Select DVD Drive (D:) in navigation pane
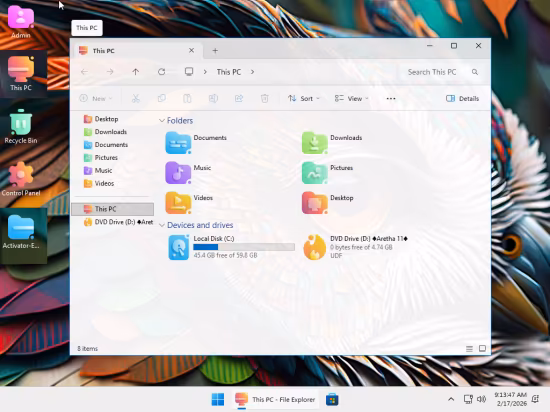This screenshot has width=550, height=412. (x=118, y=222)
